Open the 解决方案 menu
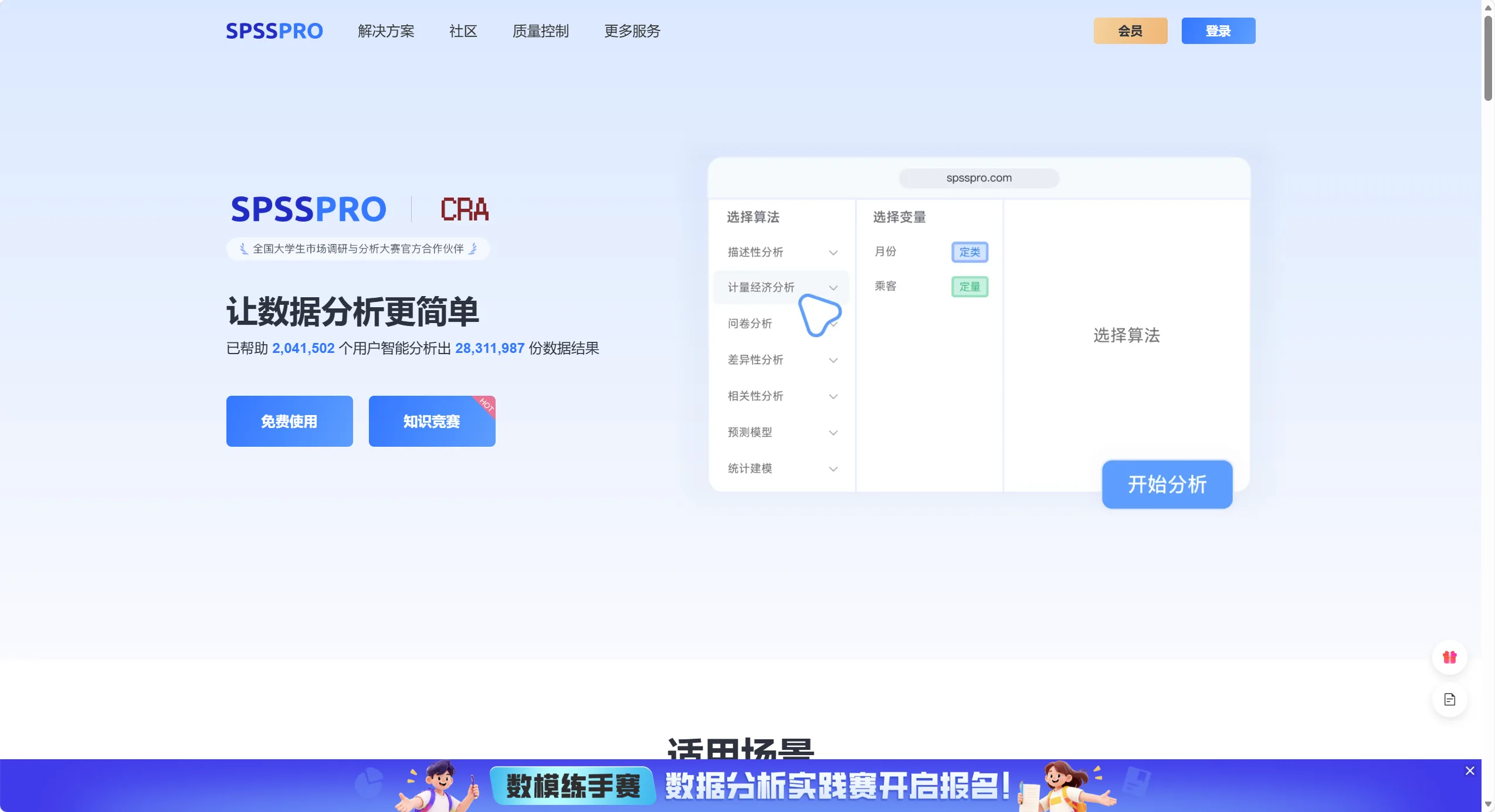Image resolution: width=1495 pixels, height=812 pixels. click(x=386, y=31)
